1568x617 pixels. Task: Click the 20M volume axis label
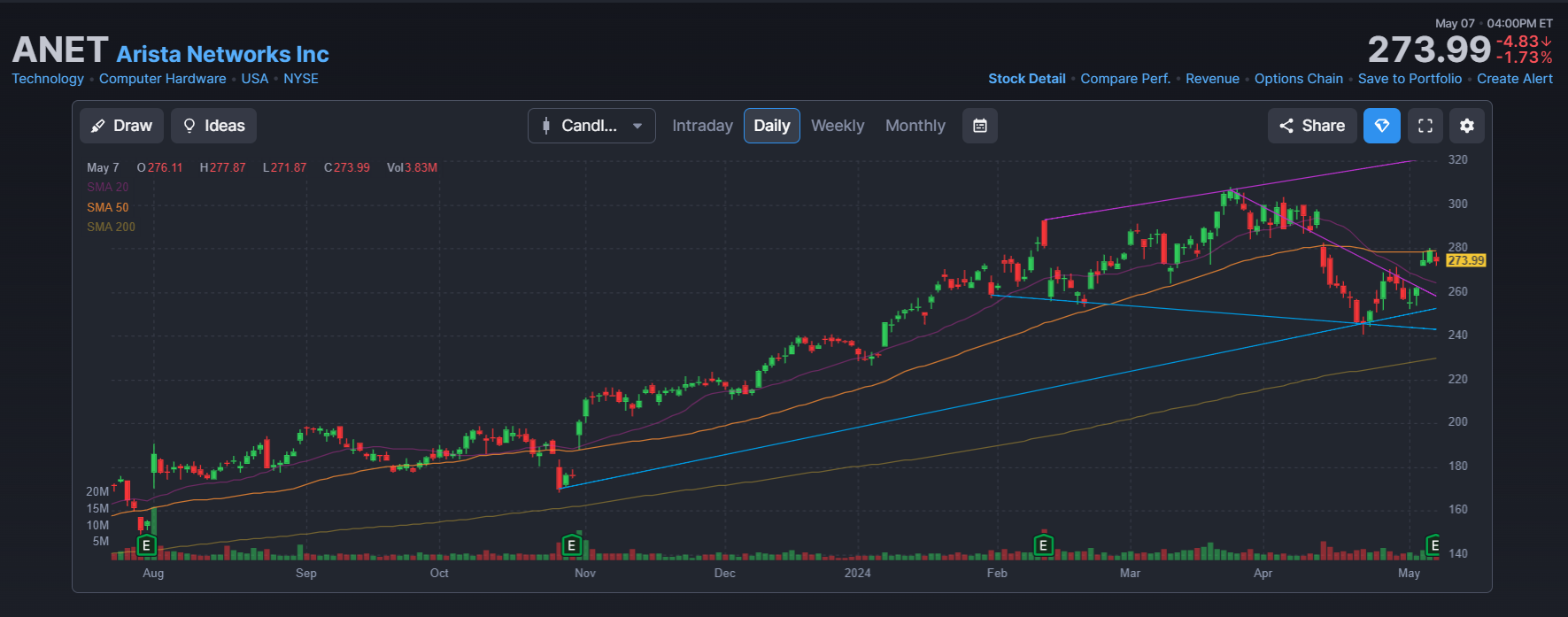click(x=97, y=491)
